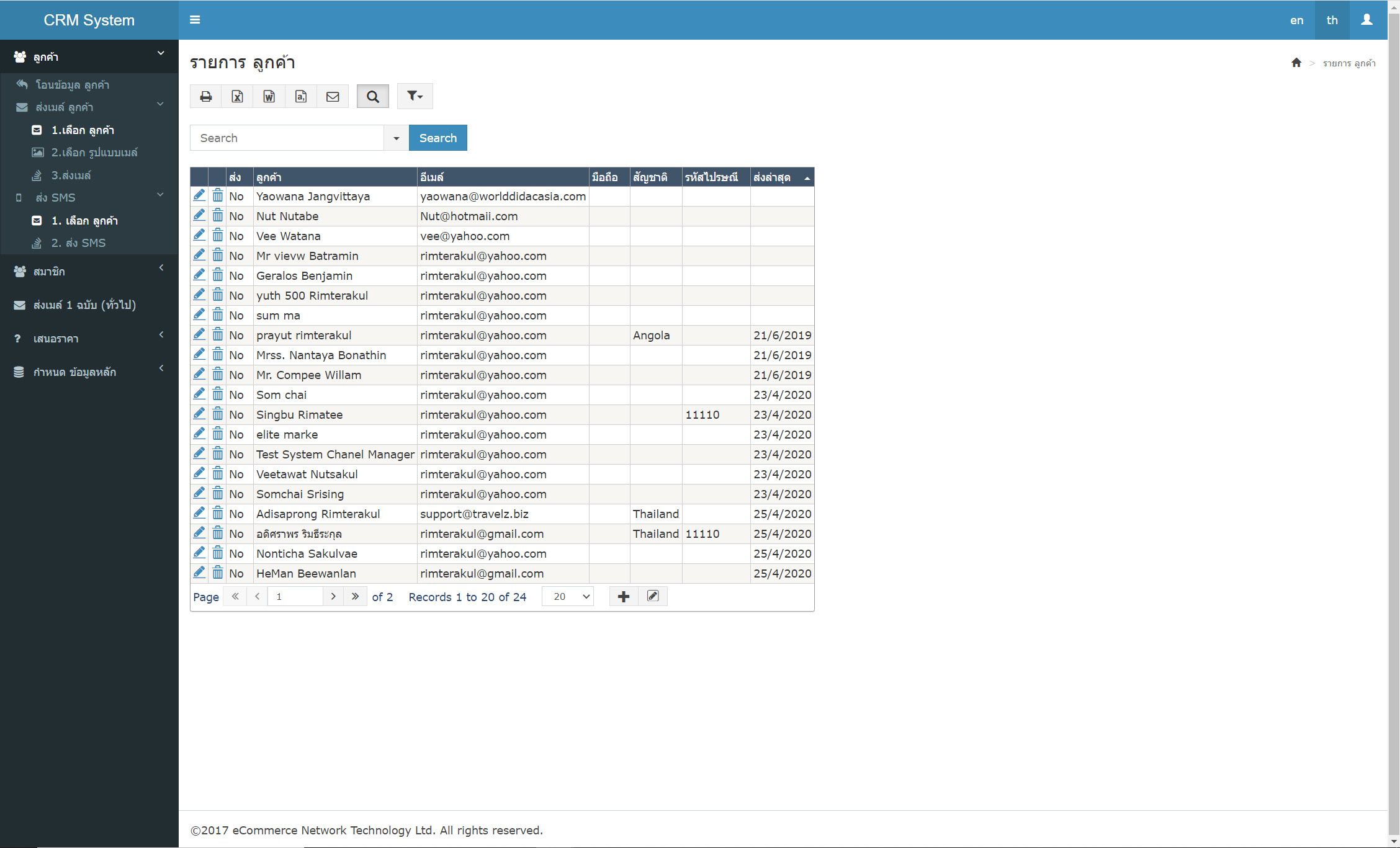
Task: Export list to Excel file
Action: tap(237, 96)
